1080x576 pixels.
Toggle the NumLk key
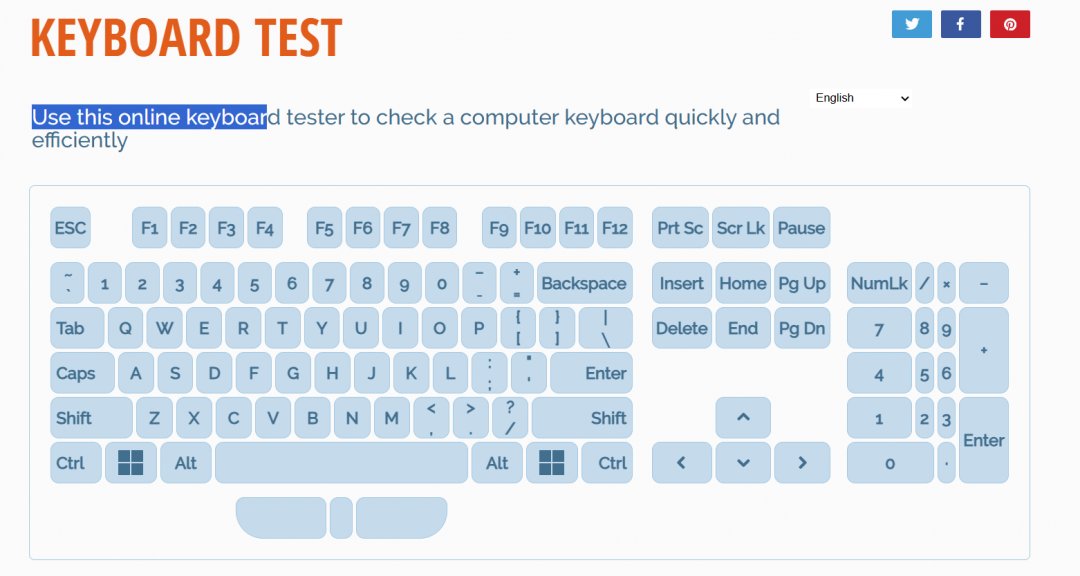(x=879, y=283)
